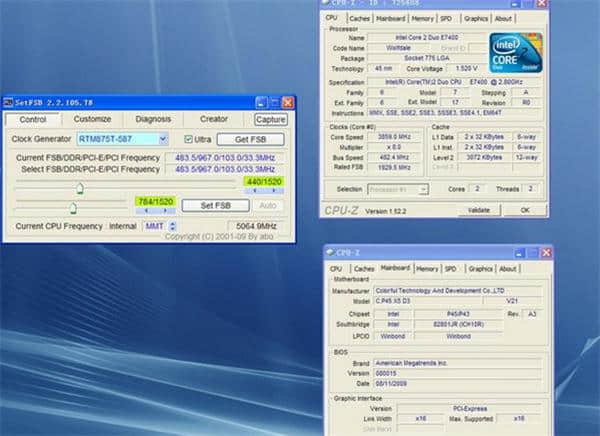Click the Validate button in CPU-Z
600x436 pixels.
[478, 210]
